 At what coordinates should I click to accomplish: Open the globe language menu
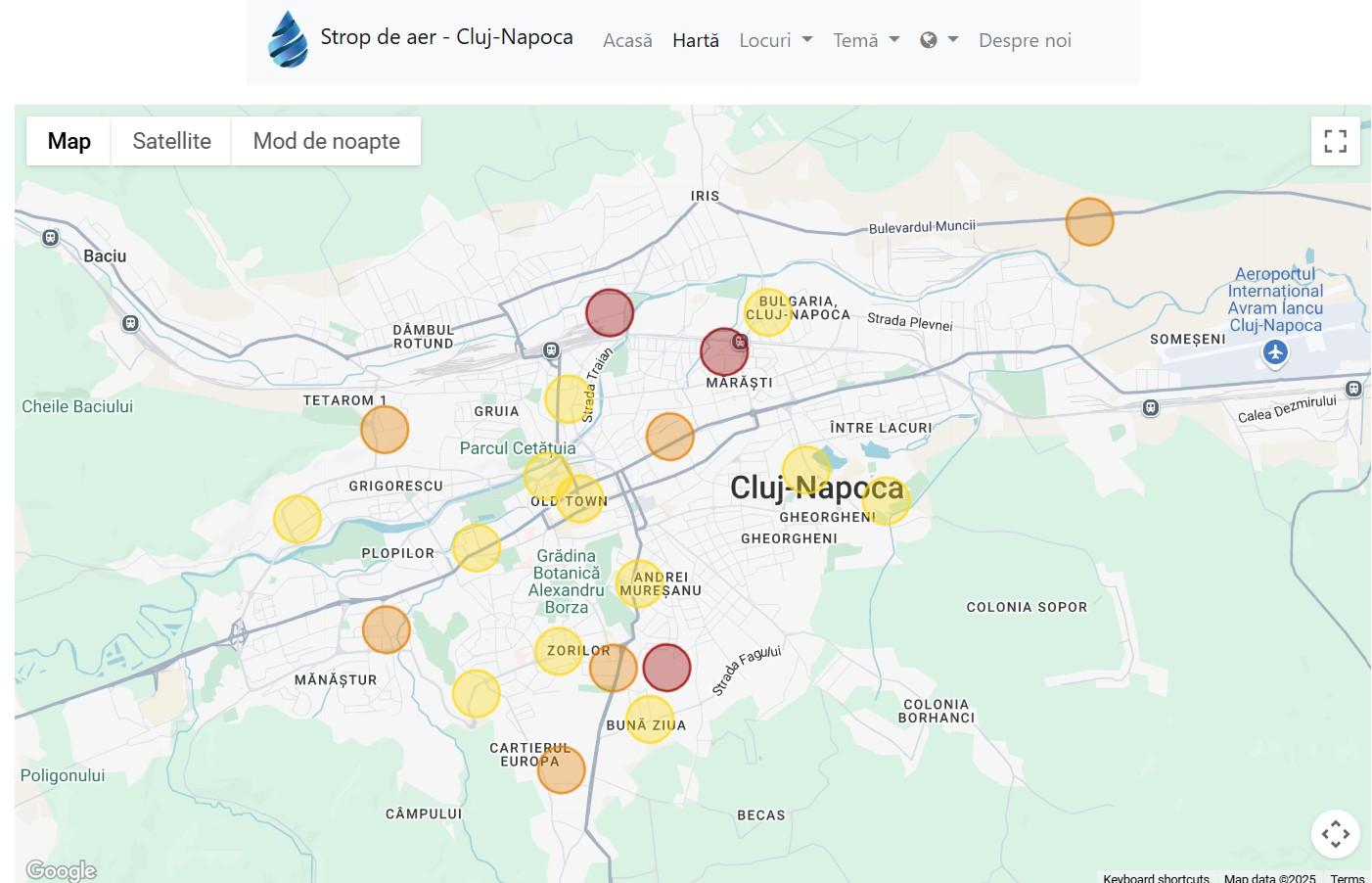pos(938,40)
